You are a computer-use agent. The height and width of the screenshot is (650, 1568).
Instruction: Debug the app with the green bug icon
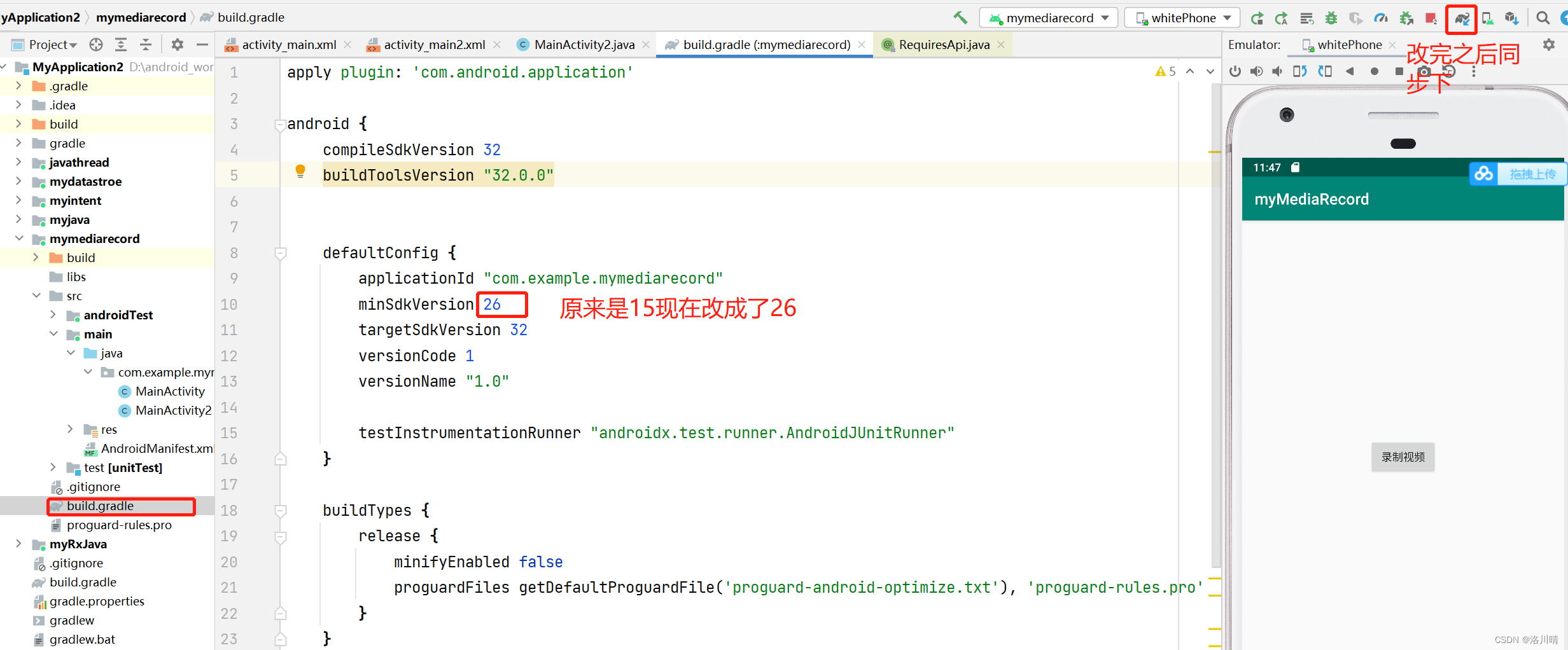click(1331, 17)
